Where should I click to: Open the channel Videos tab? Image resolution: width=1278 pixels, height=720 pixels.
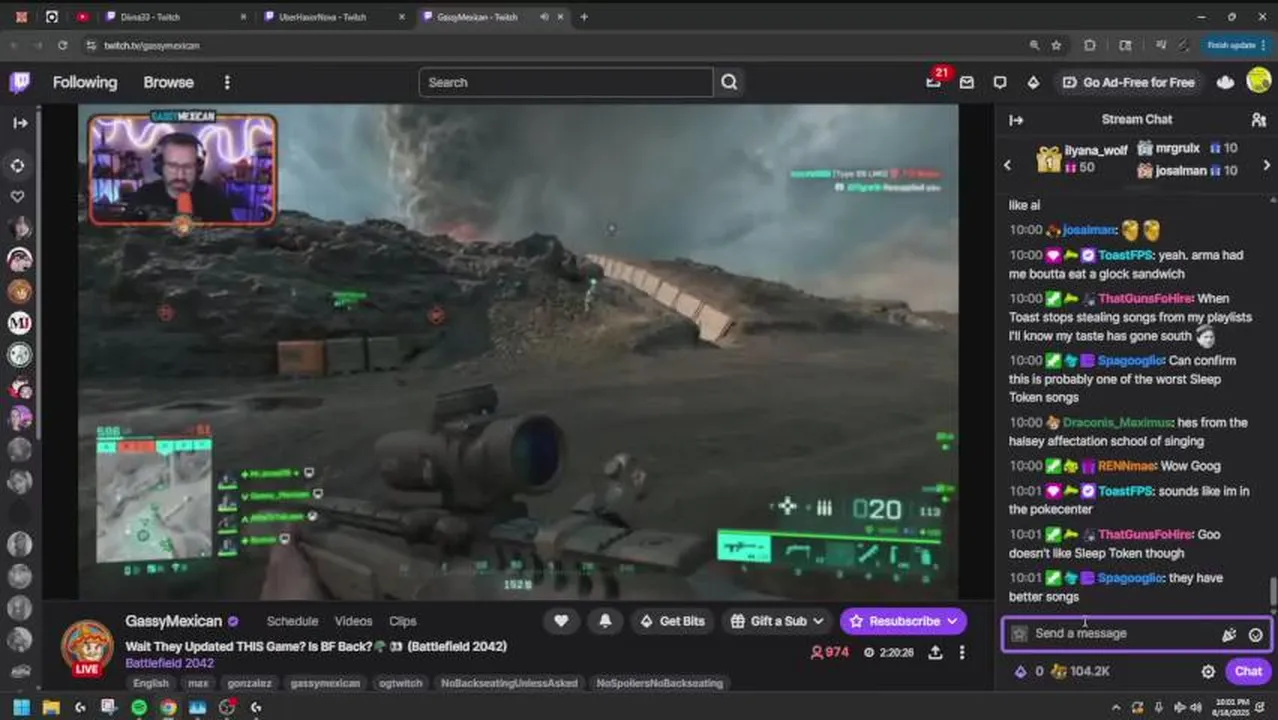point(353,621)
